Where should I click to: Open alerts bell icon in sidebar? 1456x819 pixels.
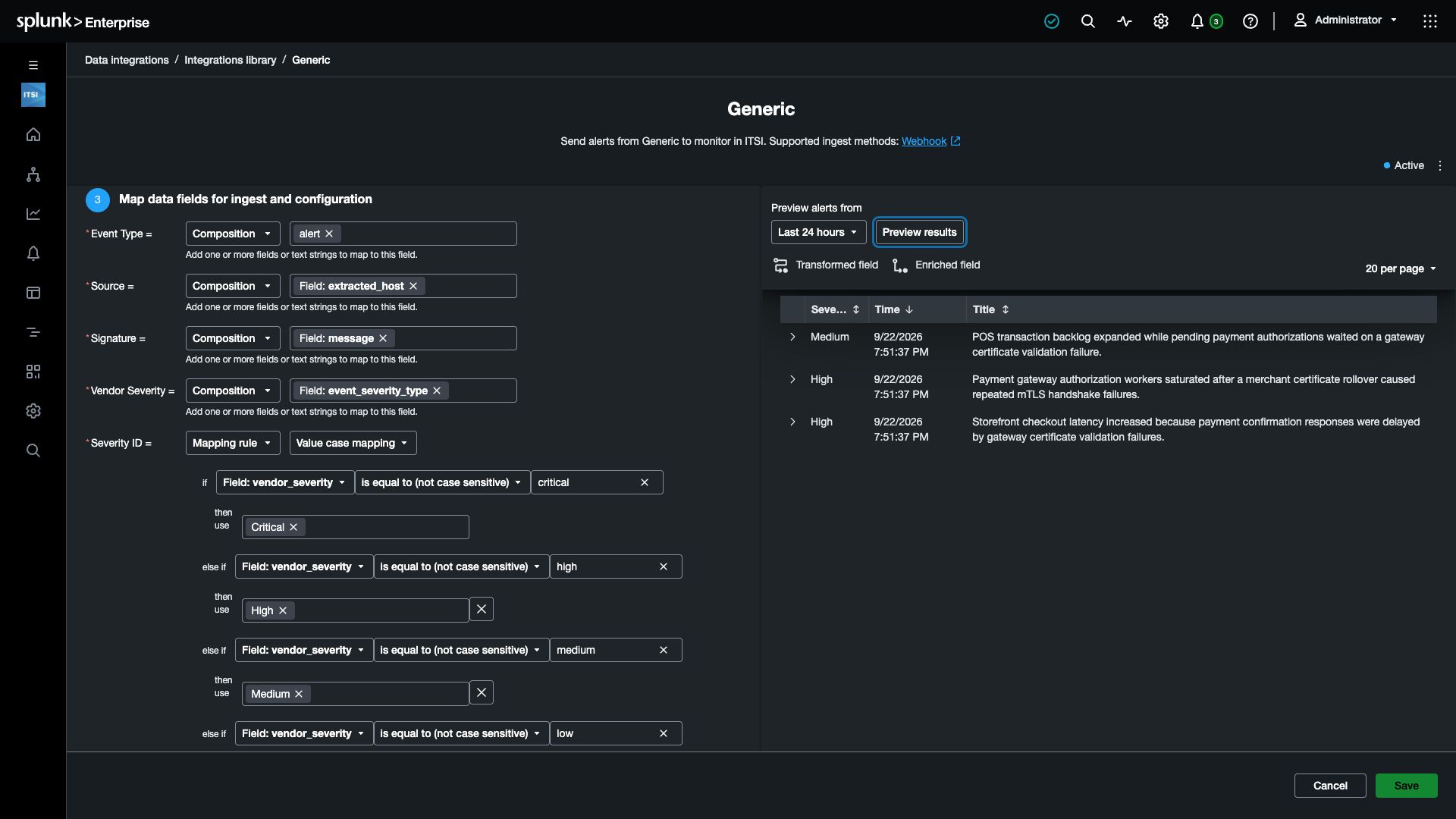tap(33, 253)
